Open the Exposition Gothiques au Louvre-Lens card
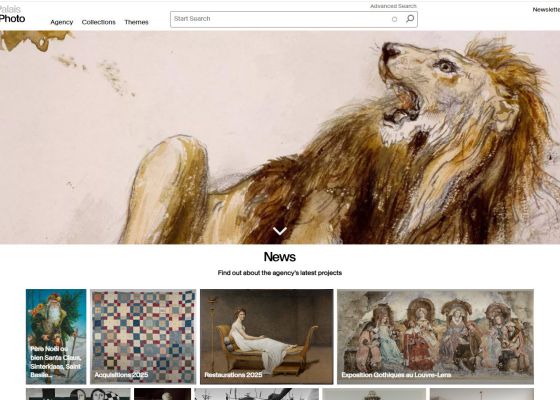560x400 pixels. point(435,336)
